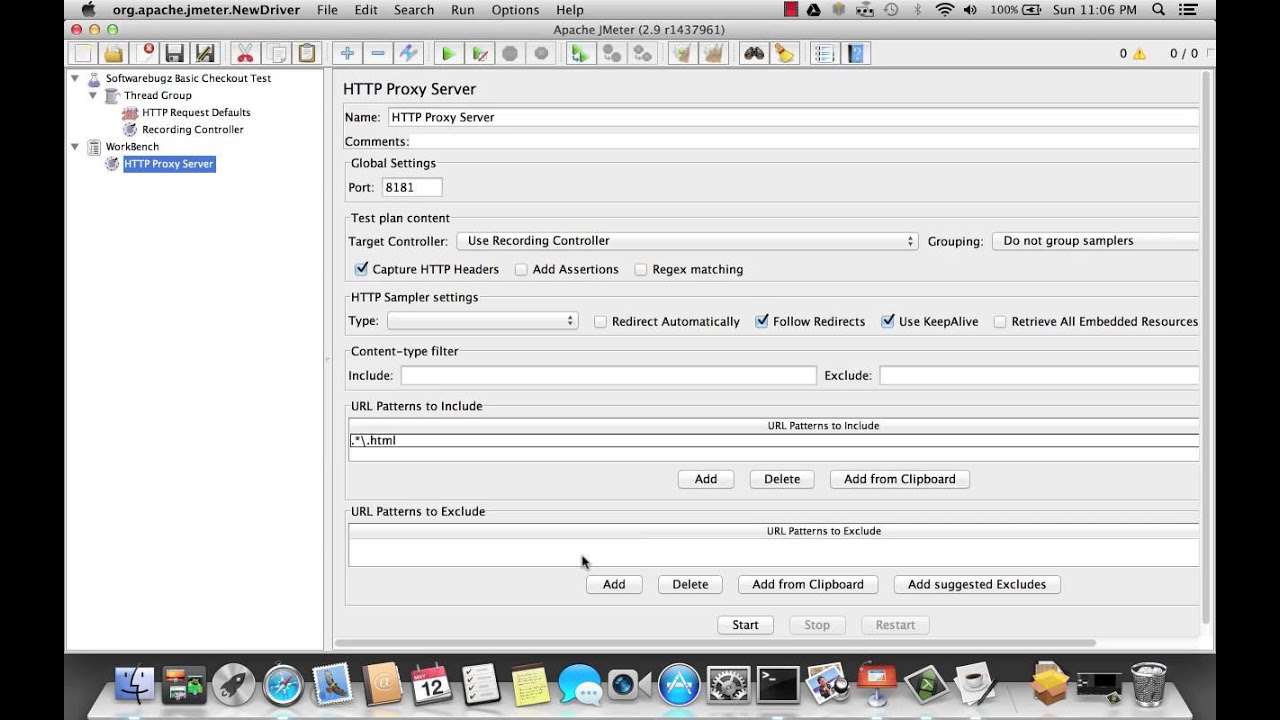Open the File menu
This screenshot has width=1280, height=720.
[x=327, y=10]
